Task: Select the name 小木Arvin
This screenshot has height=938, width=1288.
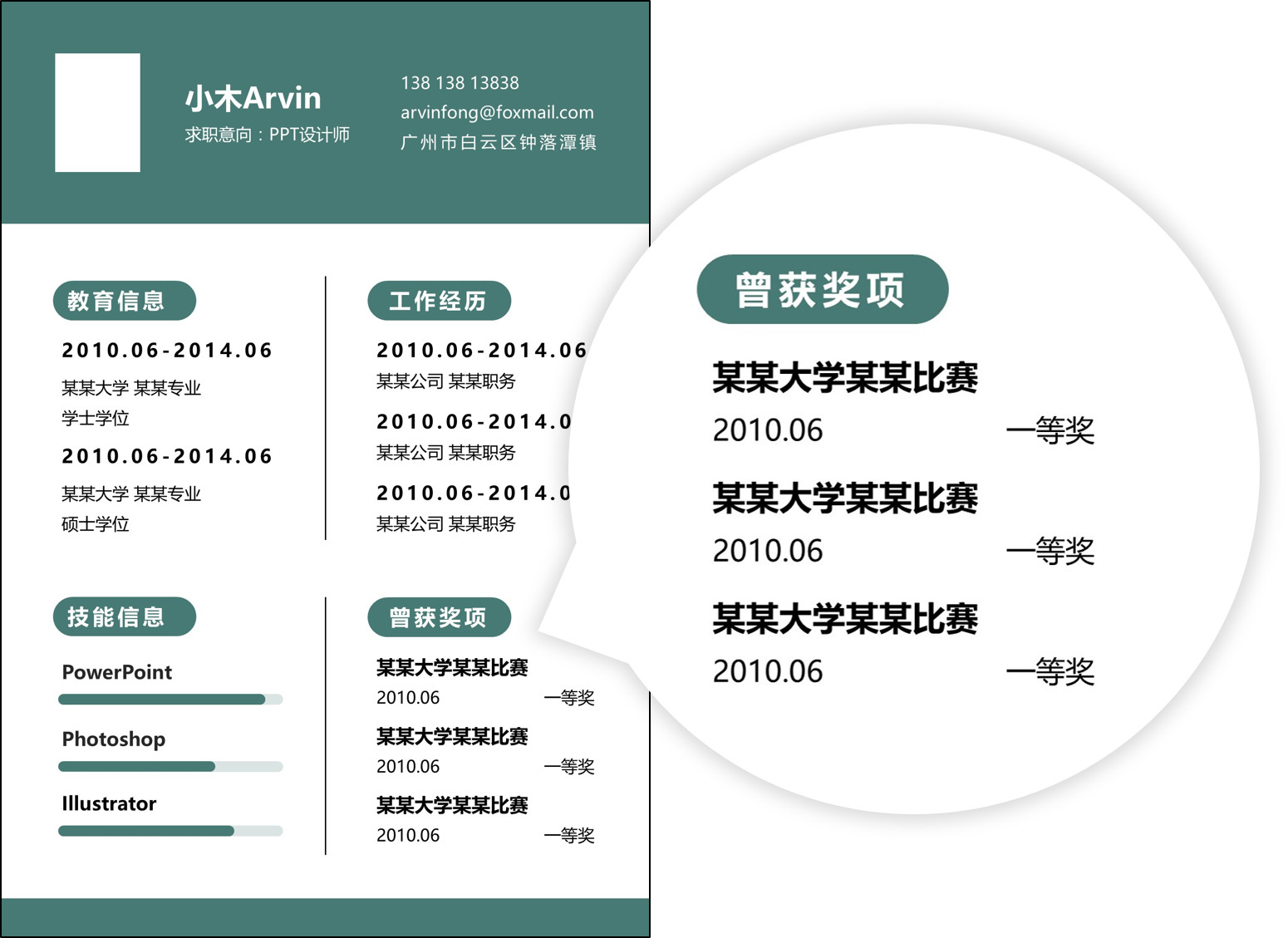Action: pyautogui.click(x=253, y=97)
